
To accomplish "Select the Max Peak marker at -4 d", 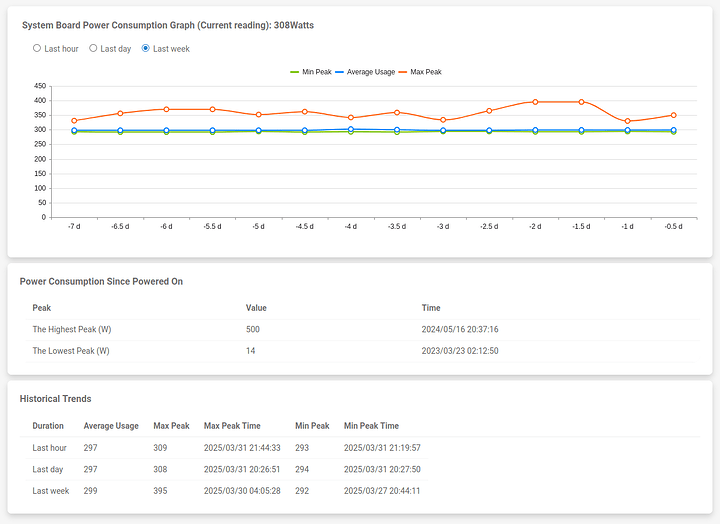I will (351, 118).
